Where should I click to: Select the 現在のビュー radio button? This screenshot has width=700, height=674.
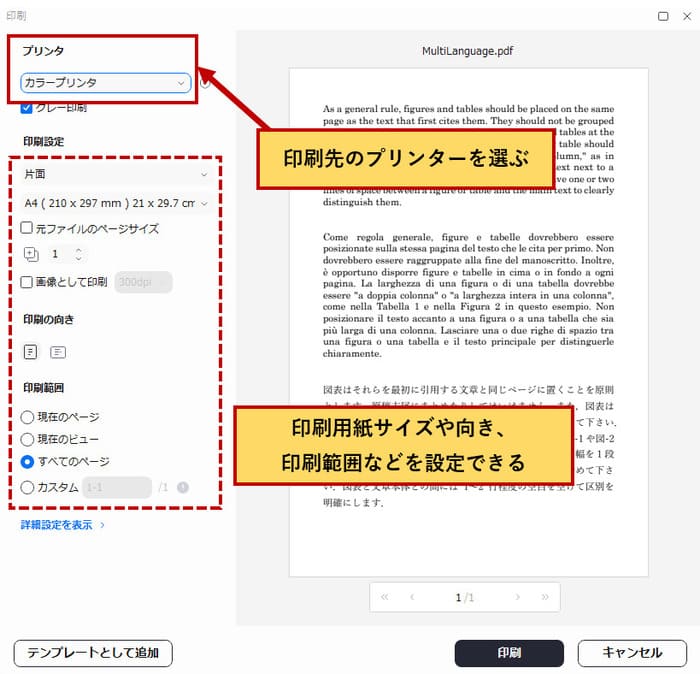click(27, 439)
